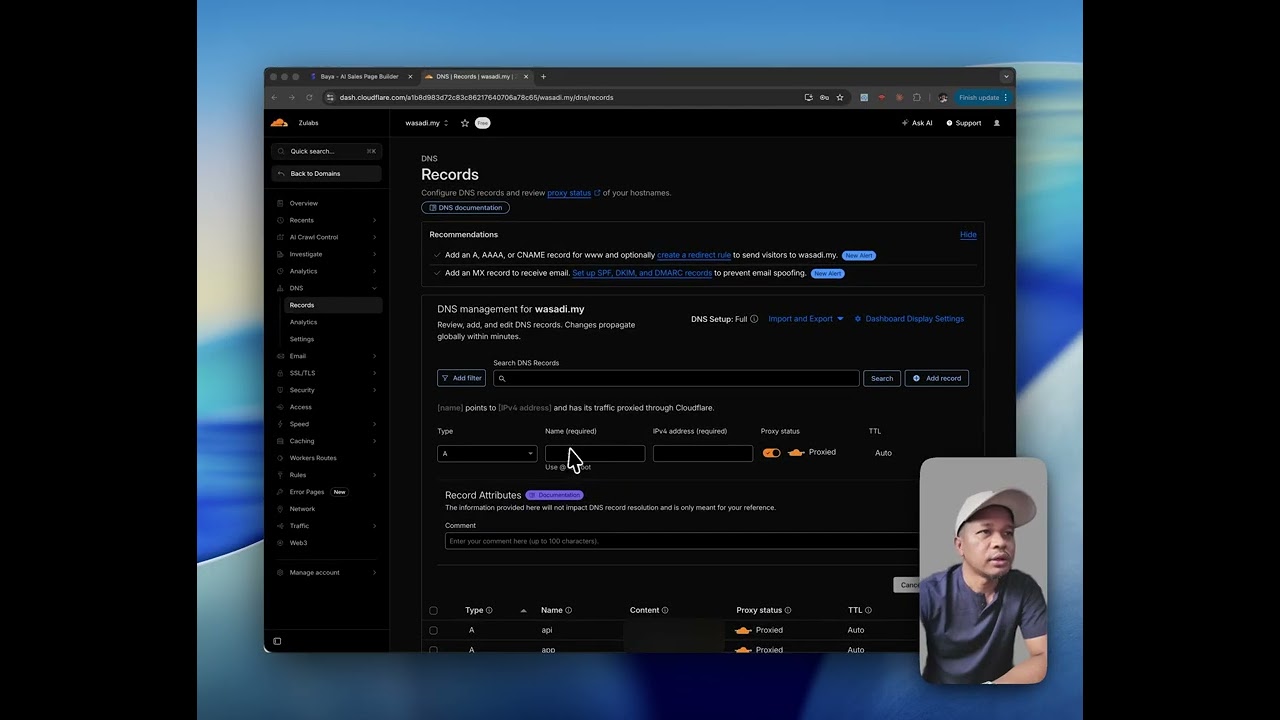The image size is (1280, 720).
Task: Click the sort arrow next to Type column
Action: coord(523,610)
